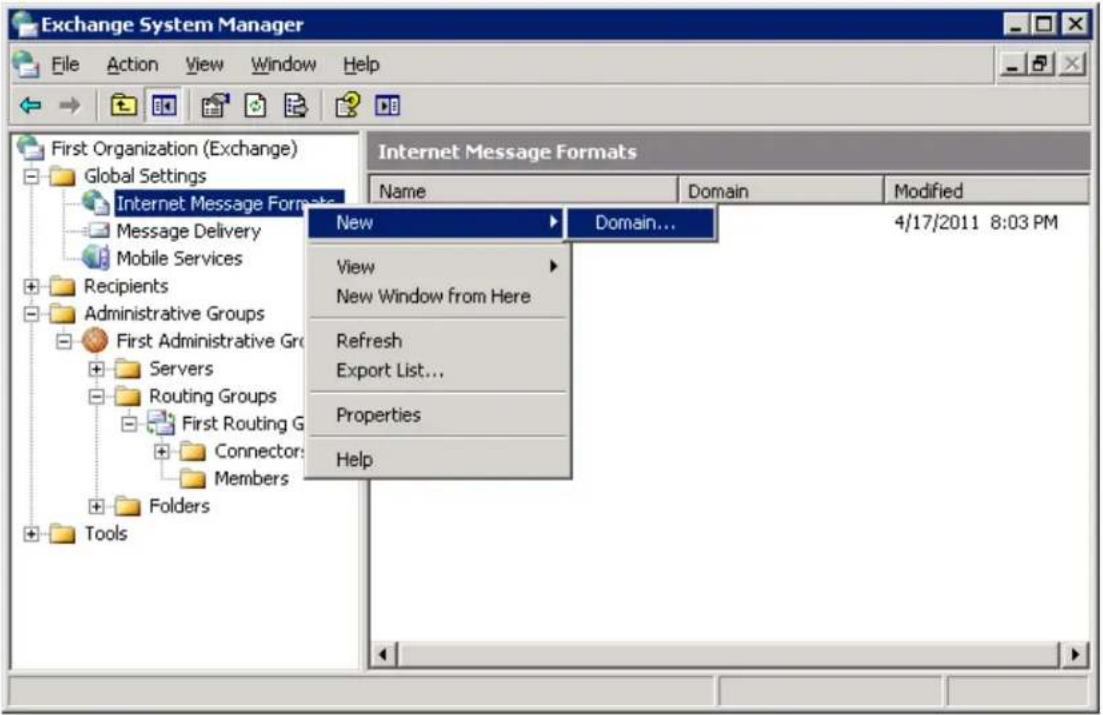Choose Export List... in context menu
The width and height of the screenshot is (1103, 715).
438,370
